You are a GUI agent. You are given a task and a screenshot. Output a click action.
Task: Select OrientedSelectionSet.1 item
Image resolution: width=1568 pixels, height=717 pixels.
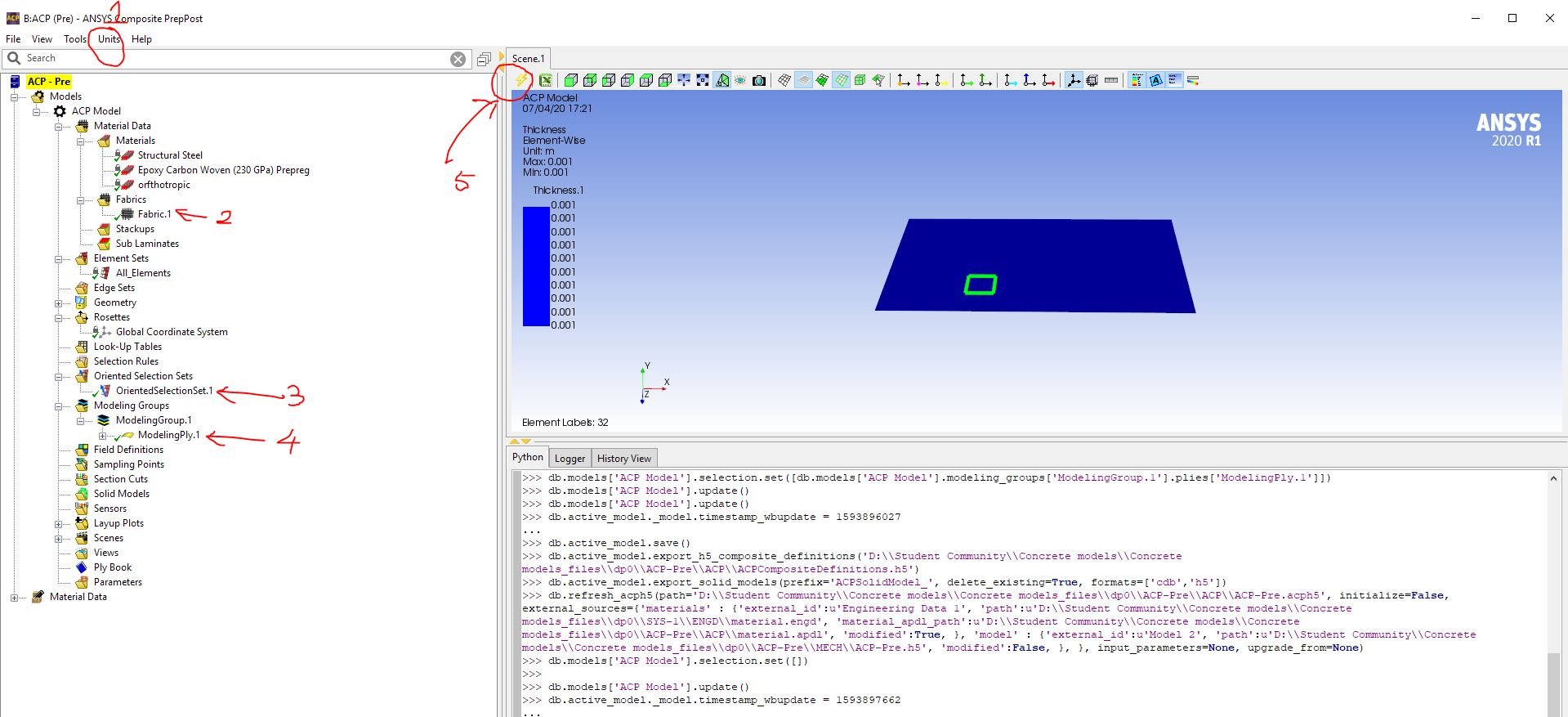164,391
